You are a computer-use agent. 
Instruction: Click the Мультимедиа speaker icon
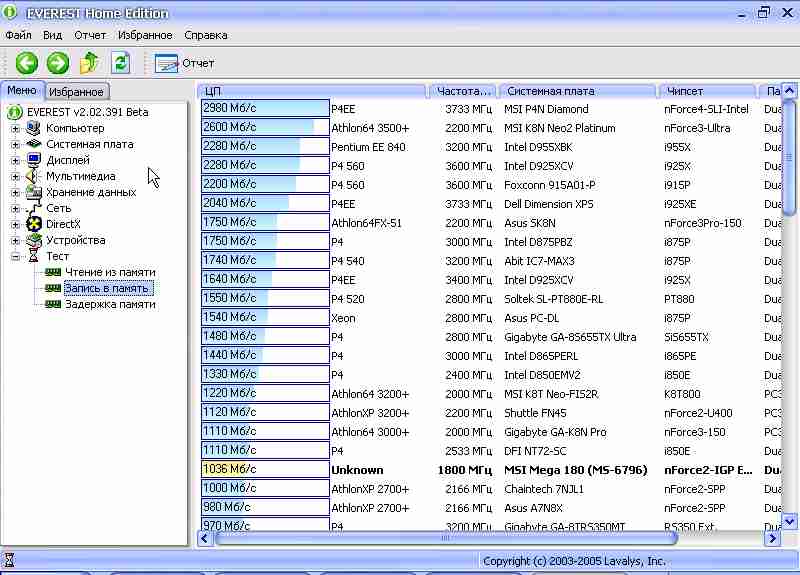pos(34,176)
